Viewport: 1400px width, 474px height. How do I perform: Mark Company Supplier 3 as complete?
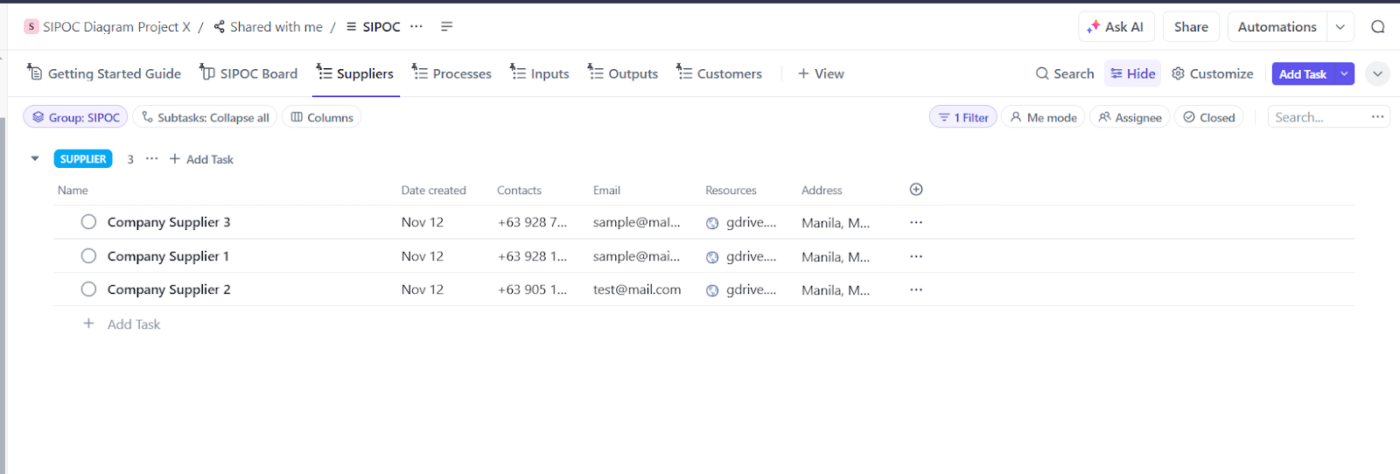pyautogui.click(x=88, y=222)
